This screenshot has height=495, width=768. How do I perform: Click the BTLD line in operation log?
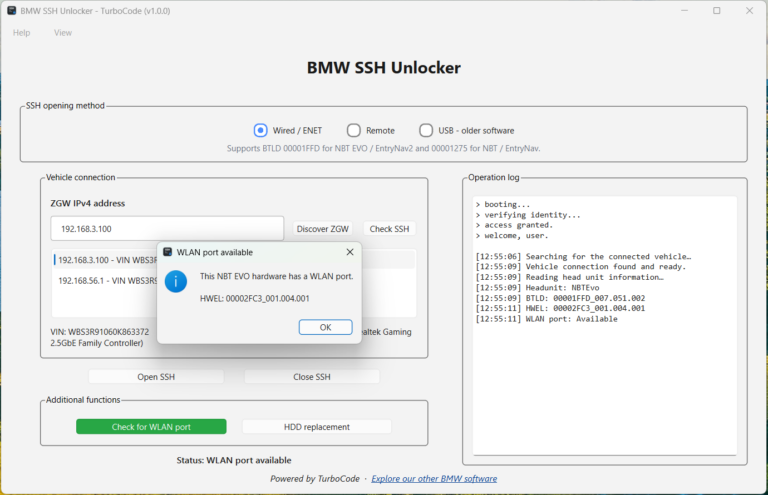(560, 298)
